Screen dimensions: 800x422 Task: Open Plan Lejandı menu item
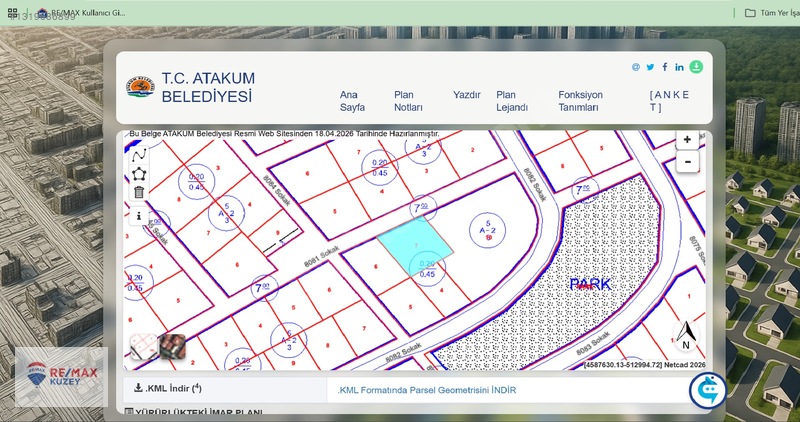tap(512, 101)
